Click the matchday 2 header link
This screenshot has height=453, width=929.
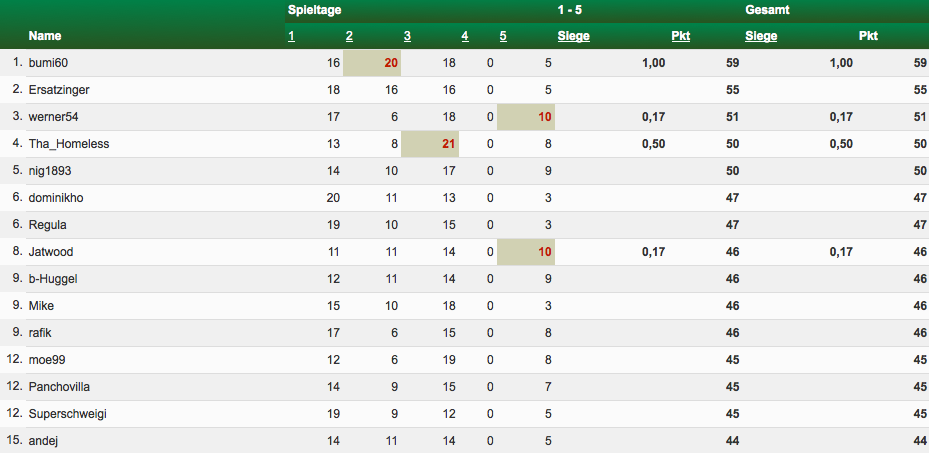(x=349, y=37)
